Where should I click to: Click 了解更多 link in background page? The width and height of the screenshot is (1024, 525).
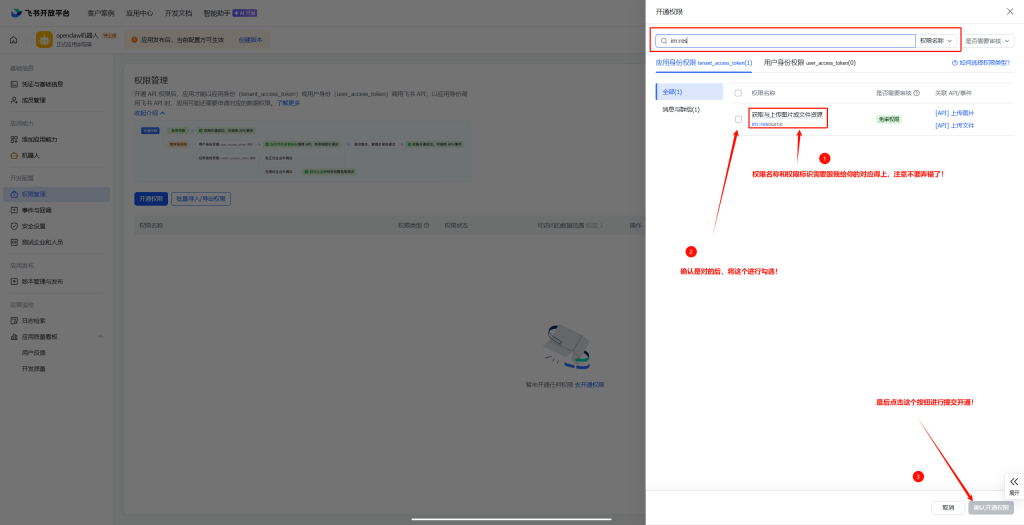pos(288,103)
